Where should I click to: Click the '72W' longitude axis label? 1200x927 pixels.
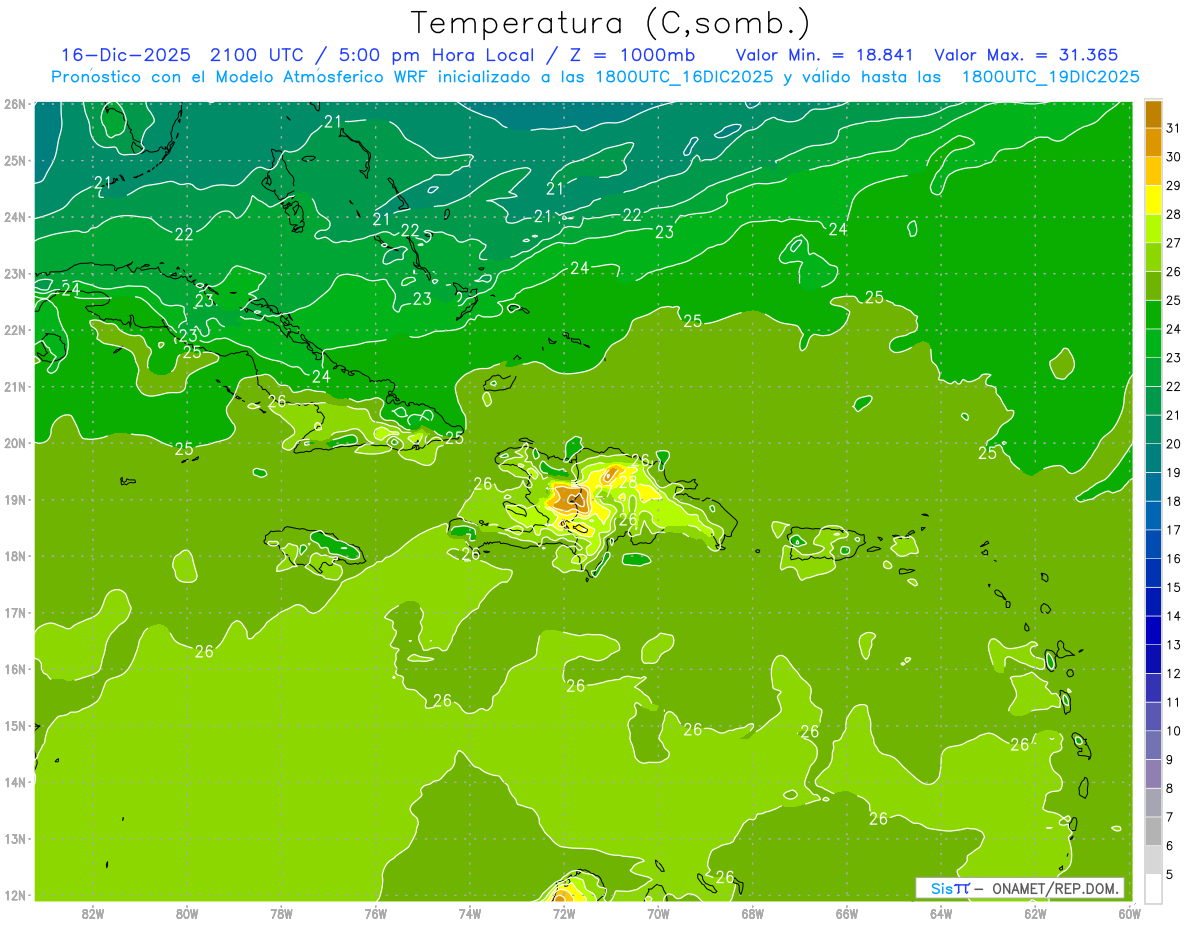click(x=564, y=913)
